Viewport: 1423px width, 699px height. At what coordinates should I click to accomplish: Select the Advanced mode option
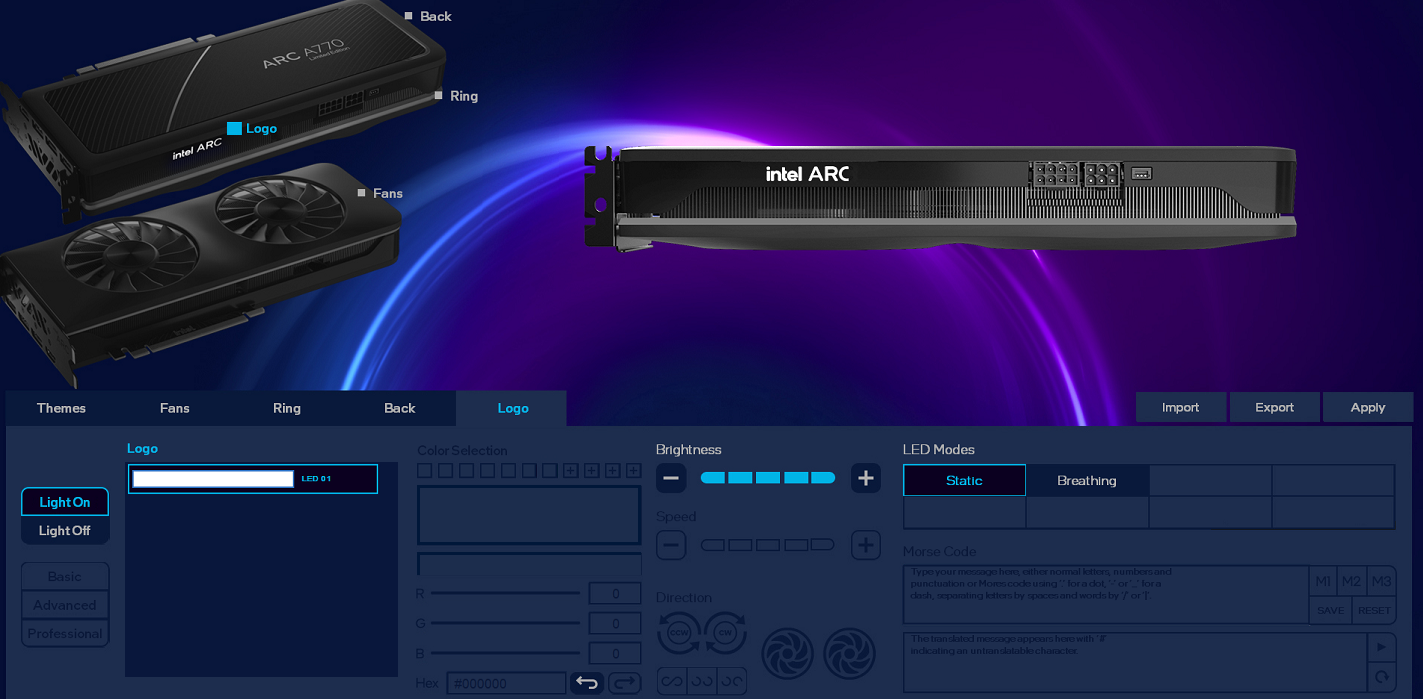[x=65, y=605]
